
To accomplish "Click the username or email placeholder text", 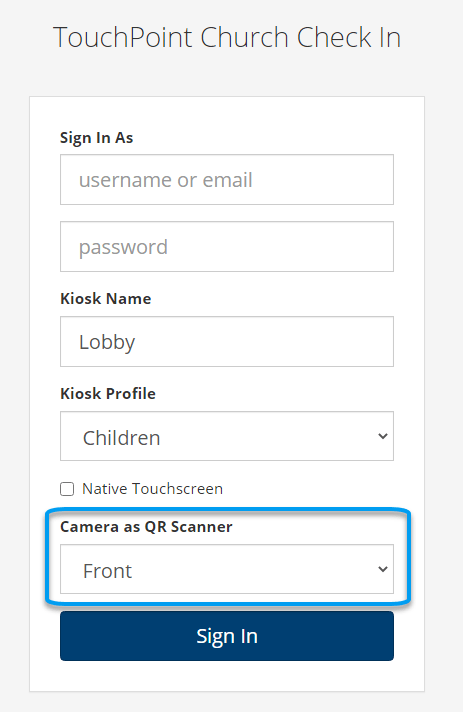I will (166, 180).
